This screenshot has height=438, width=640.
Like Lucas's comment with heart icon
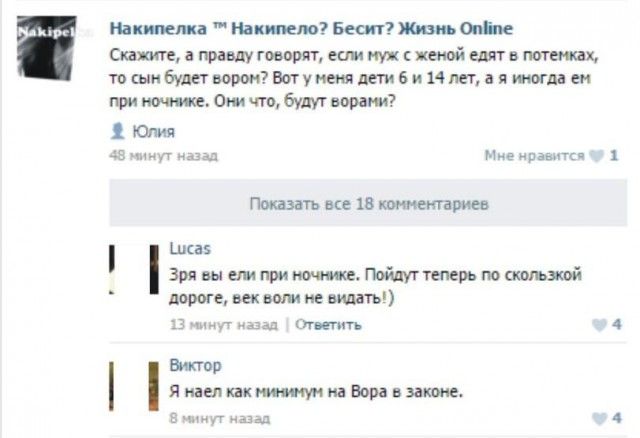pos(599,325)
